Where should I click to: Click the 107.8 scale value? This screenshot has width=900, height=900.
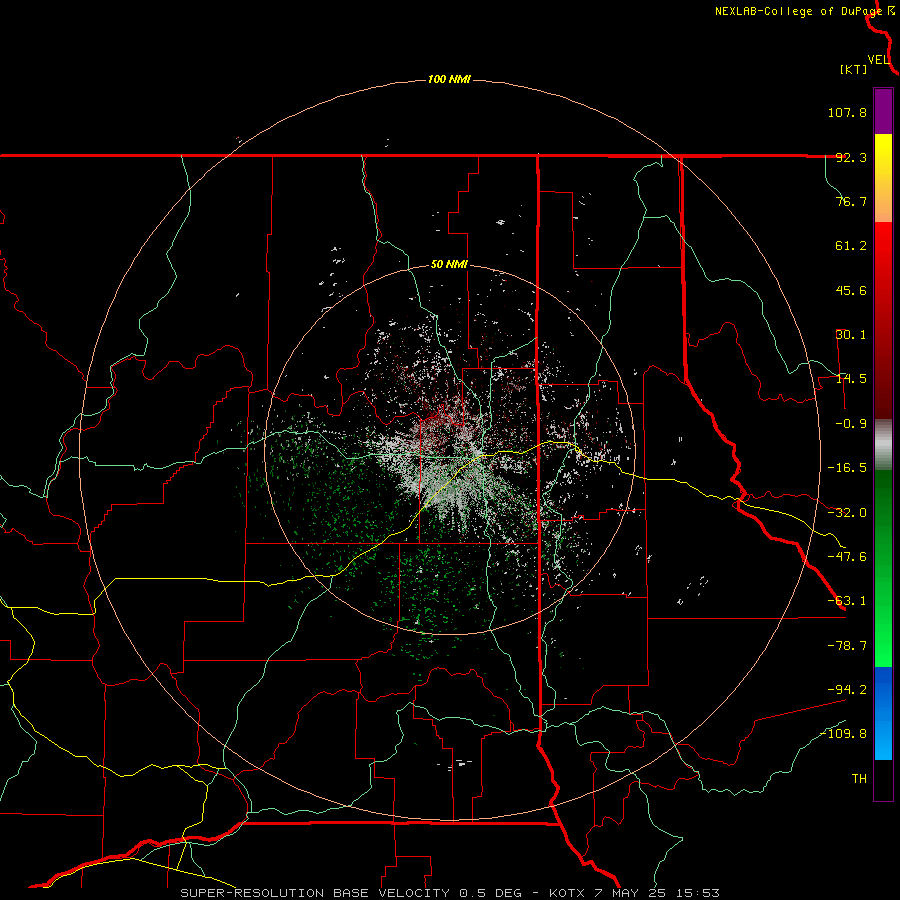[847, 112]
